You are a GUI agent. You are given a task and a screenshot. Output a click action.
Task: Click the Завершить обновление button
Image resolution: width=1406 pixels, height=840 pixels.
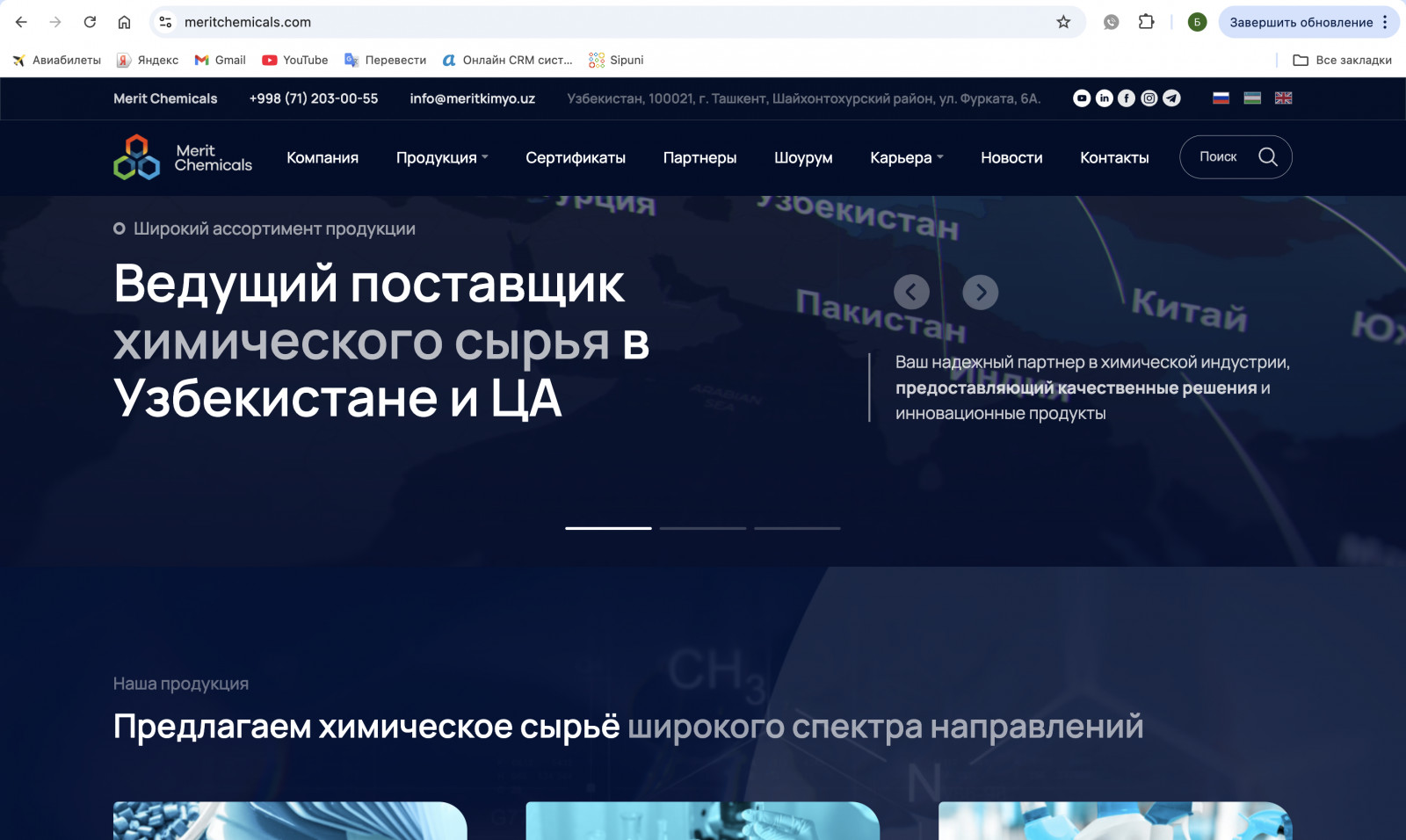pos(1301,22)
